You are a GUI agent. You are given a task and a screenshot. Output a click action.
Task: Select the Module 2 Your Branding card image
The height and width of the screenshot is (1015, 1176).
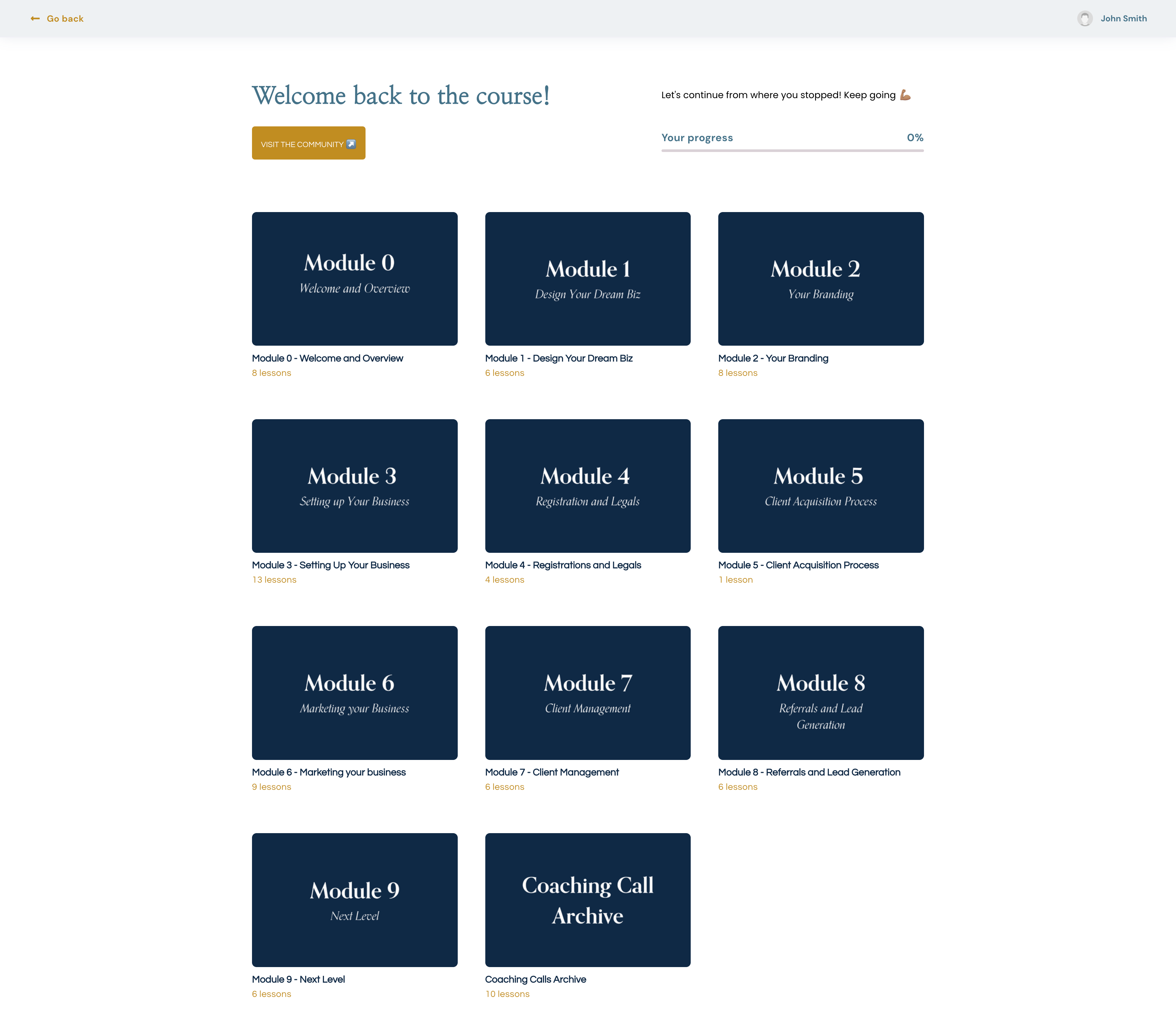tap(821, 279)
